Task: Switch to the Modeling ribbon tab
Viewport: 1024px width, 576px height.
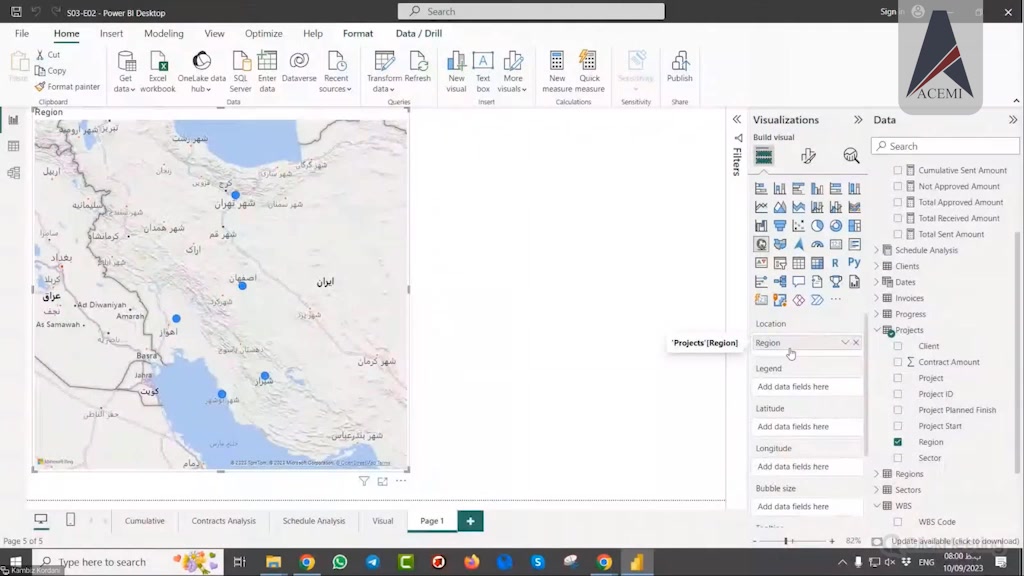Action: 164,33
